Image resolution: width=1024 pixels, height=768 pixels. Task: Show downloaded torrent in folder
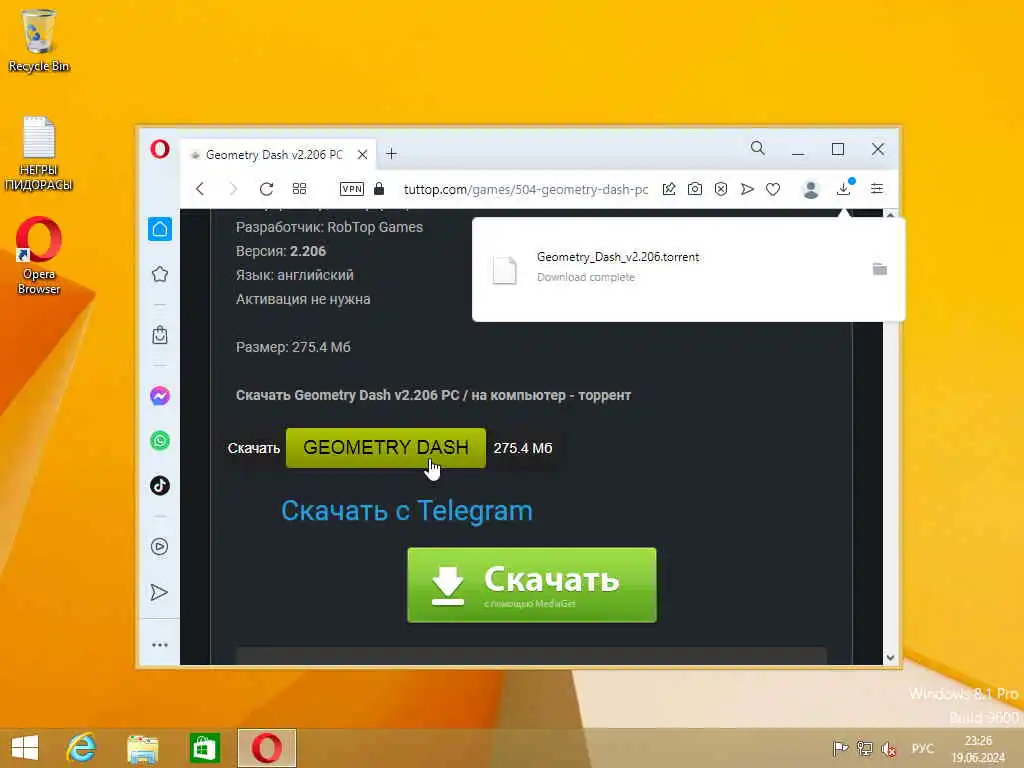point(880,269)
